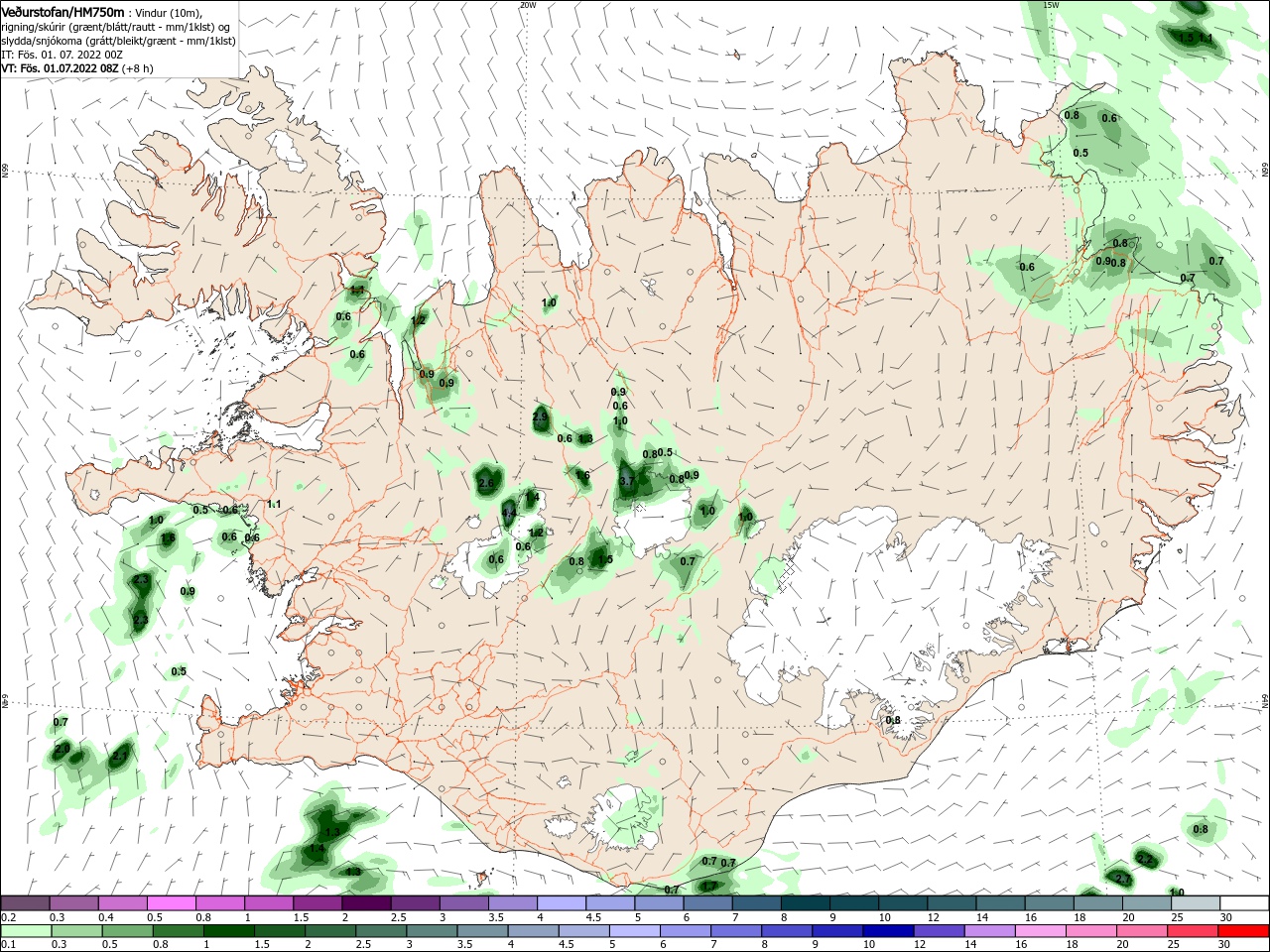Click the 2.6 precipitation value on the map

486,484
